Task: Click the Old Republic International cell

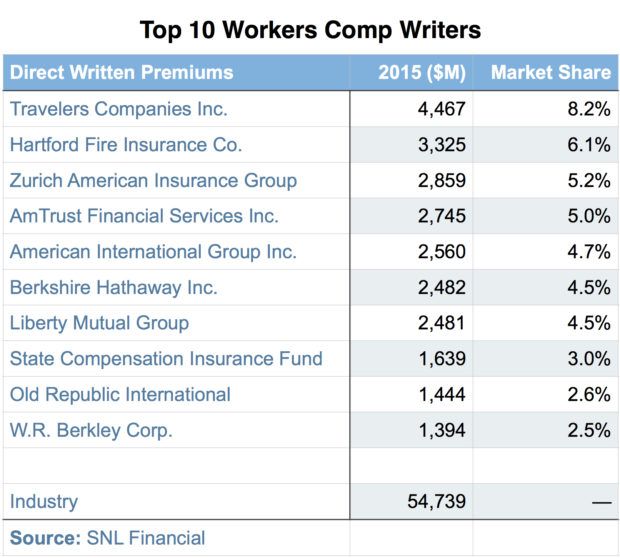Action: 120,395
